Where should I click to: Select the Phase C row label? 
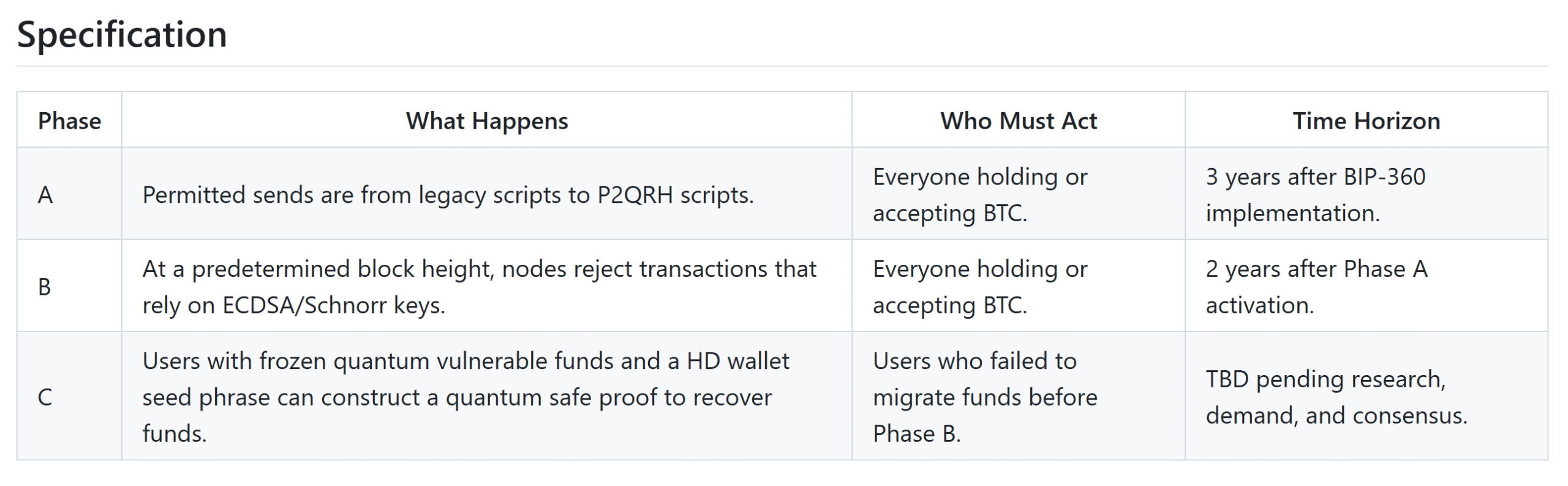click(x=45, y=397)
